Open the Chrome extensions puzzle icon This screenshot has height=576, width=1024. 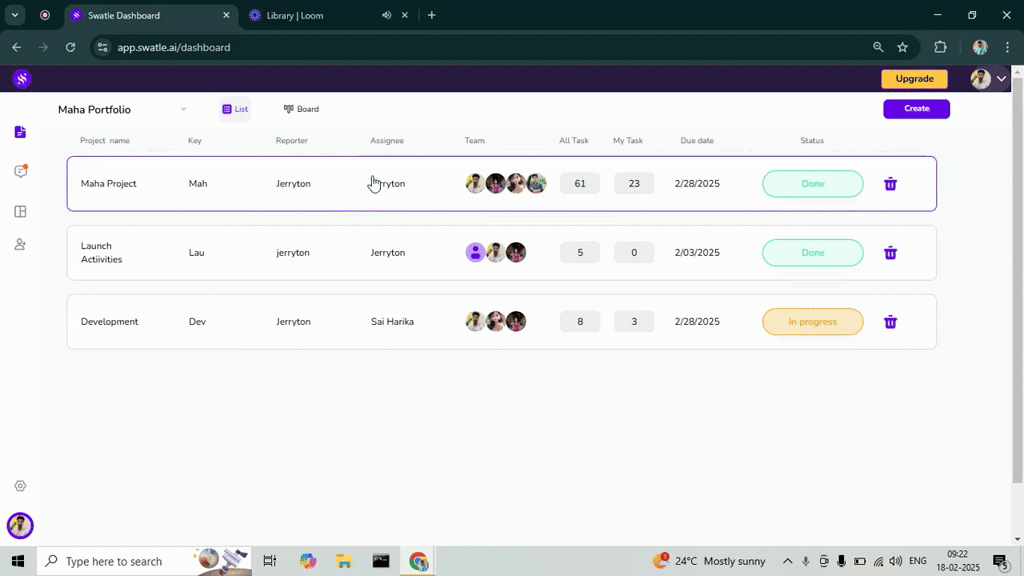coord(940,47)
